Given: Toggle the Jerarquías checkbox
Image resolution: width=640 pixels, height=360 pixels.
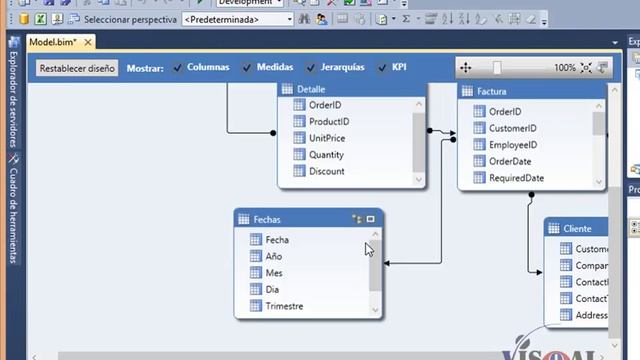Looking at the screenshot, I should [311, 68].
